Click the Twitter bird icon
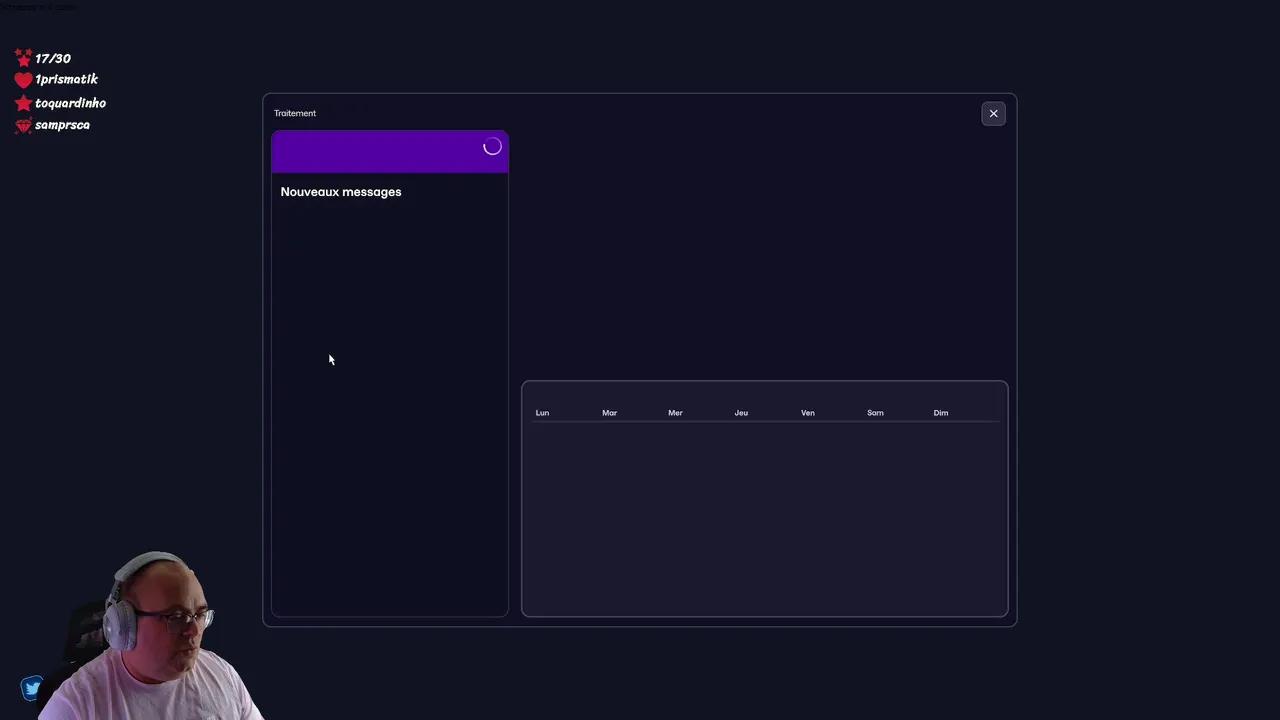The image size is (1280, 720). [x=32, y=688]
